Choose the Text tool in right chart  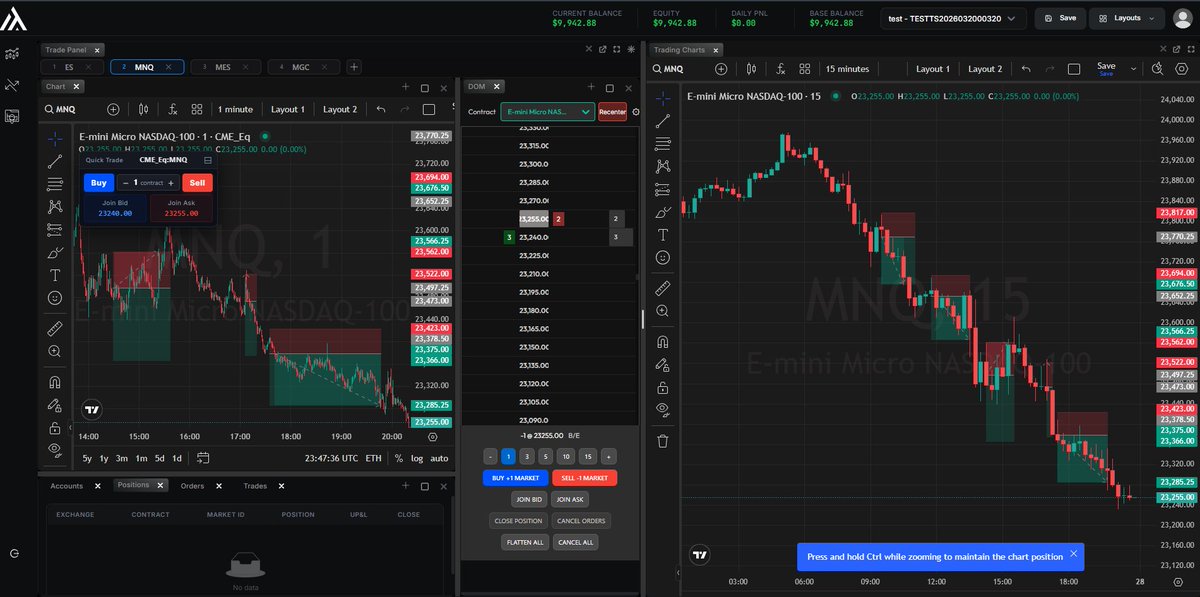point(662,235)
